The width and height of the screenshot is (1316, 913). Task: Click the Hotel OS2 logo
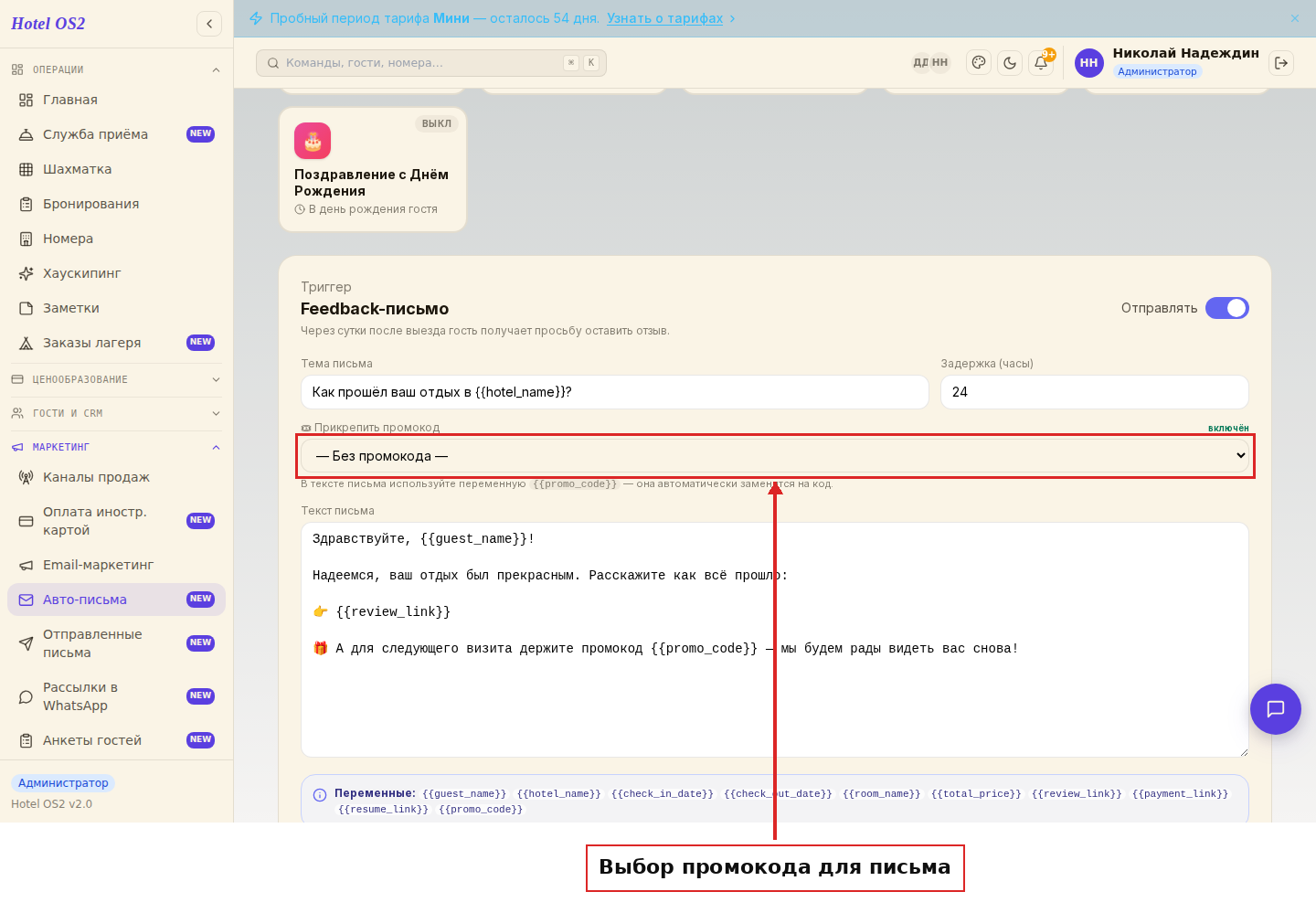48,24
